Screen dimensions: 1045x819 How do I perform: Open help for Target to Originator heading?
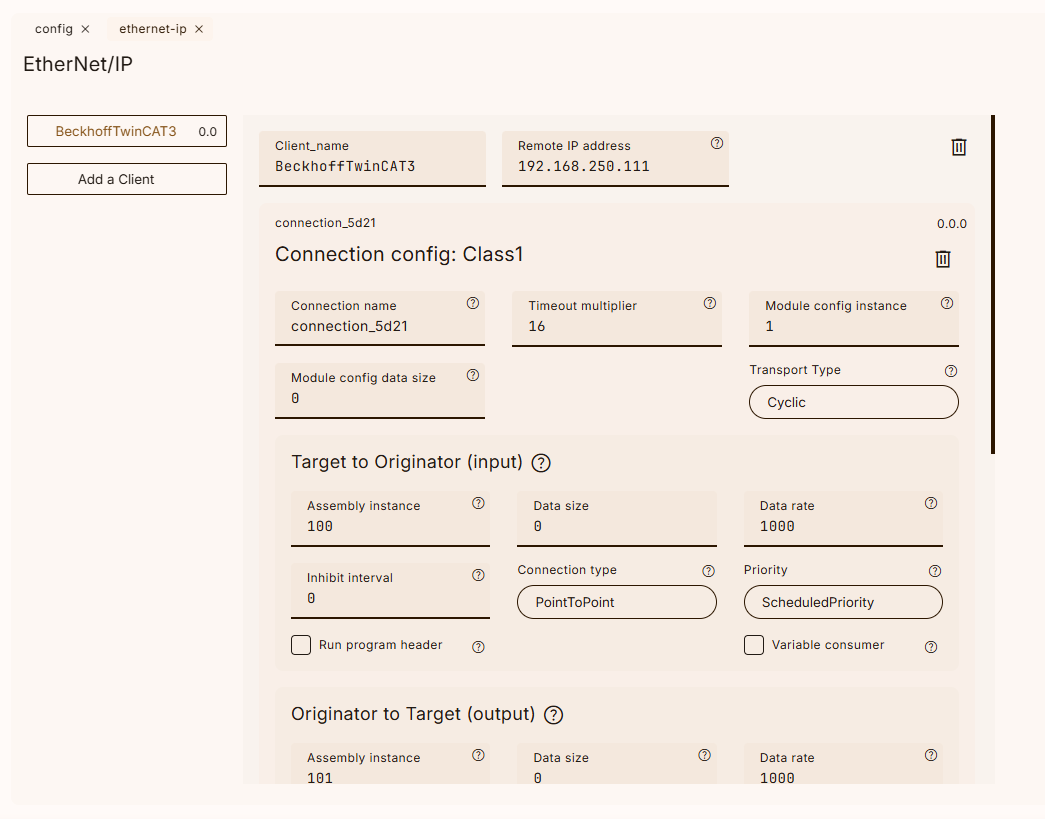pyautogui.click(x=541, y=463)
